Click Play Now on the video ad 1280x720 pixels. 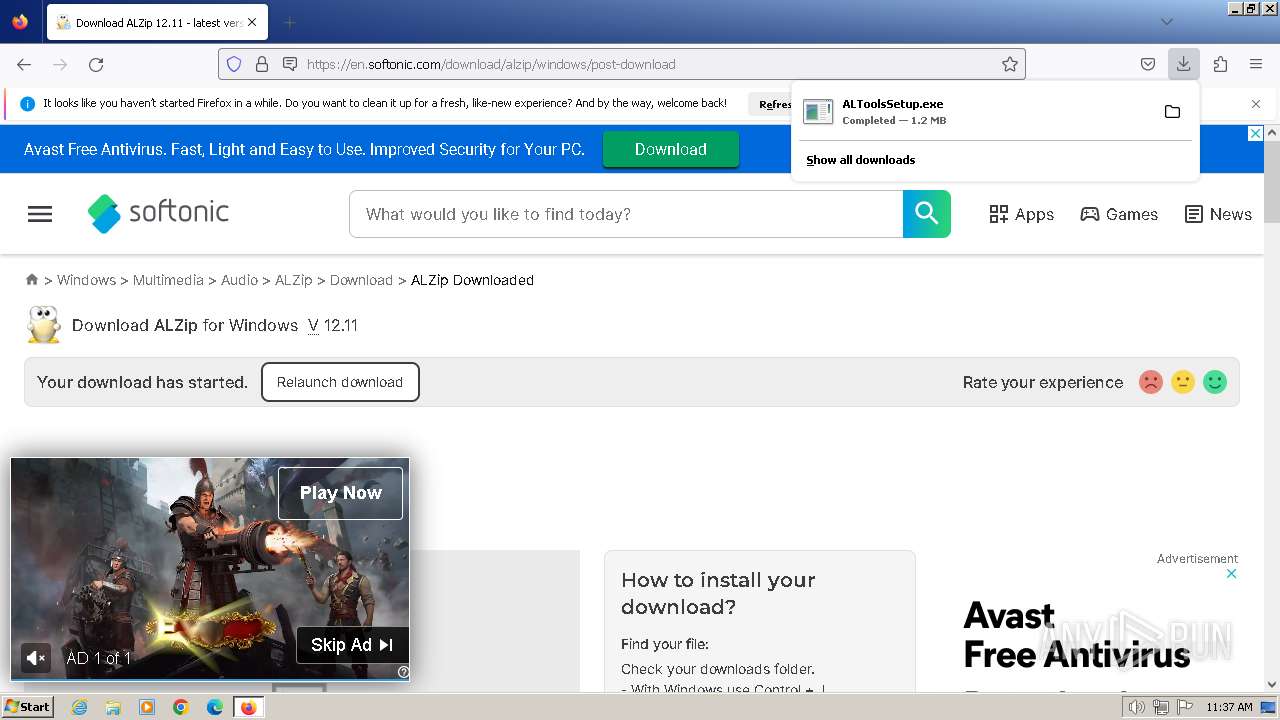coord(340,493)
